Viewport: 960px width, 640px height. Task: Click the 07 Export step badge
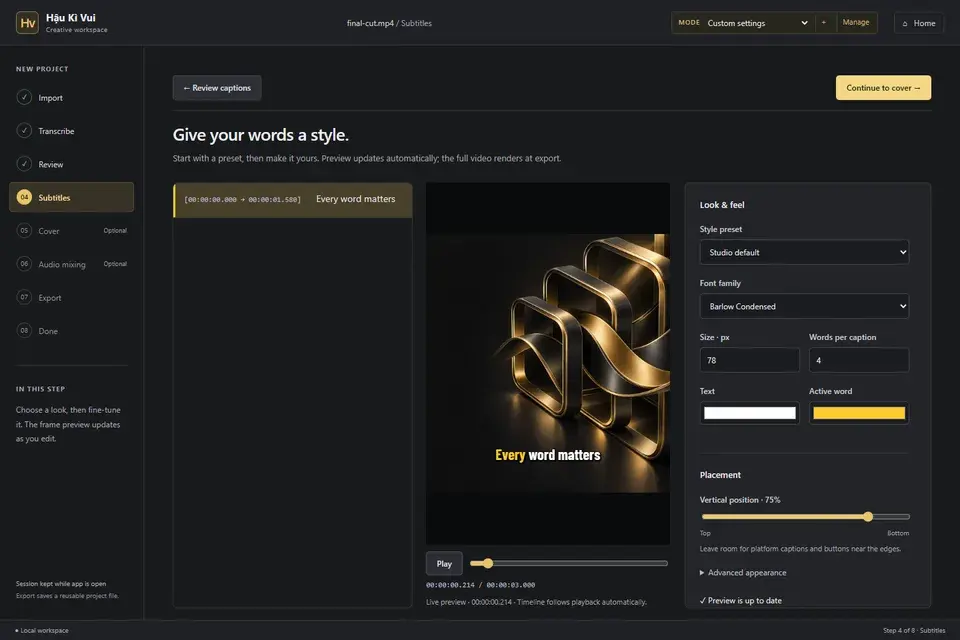click(x=24, y=297)
